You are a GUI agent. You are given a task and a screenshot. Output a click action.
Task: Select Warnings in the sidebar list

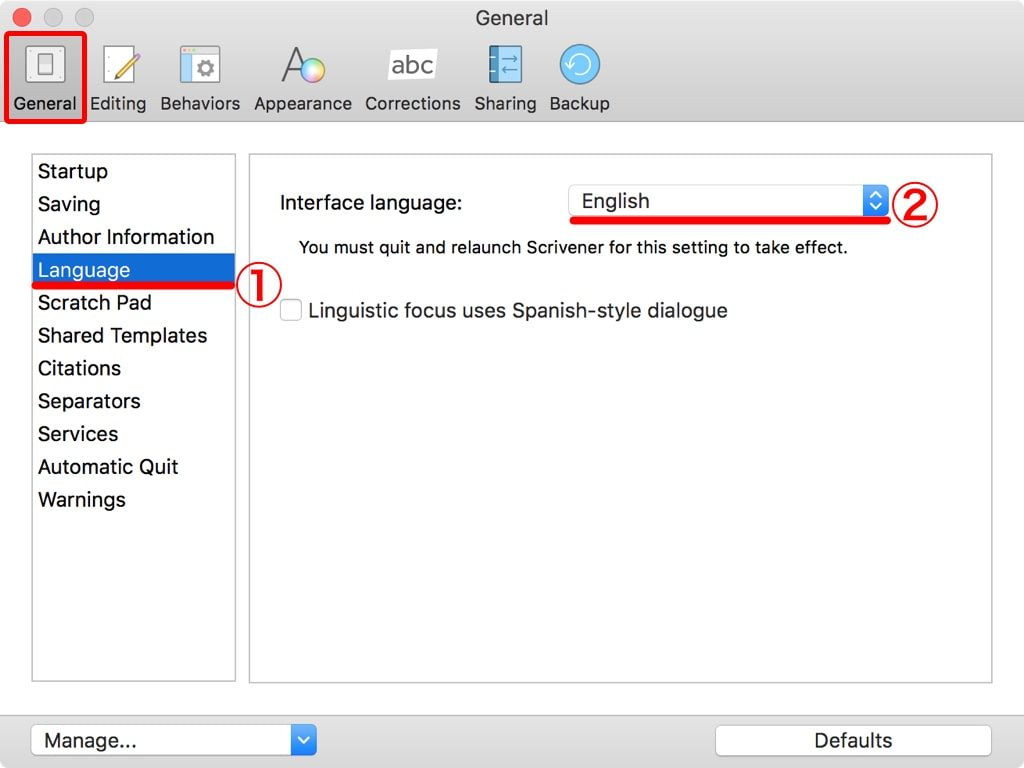[133, 500]
